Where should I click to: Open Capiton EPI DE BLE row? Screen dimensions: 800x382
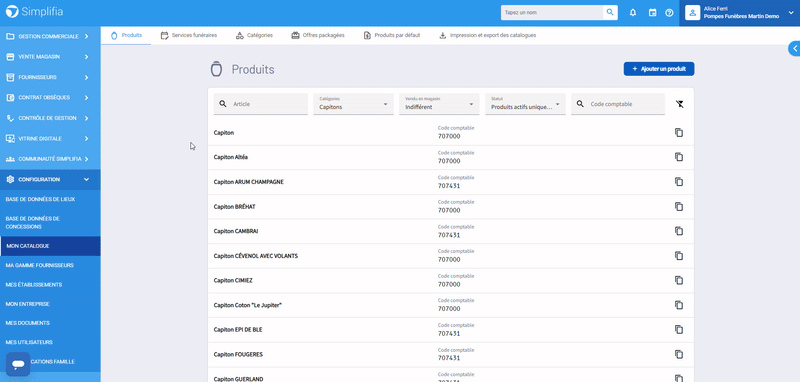point(451,329)
